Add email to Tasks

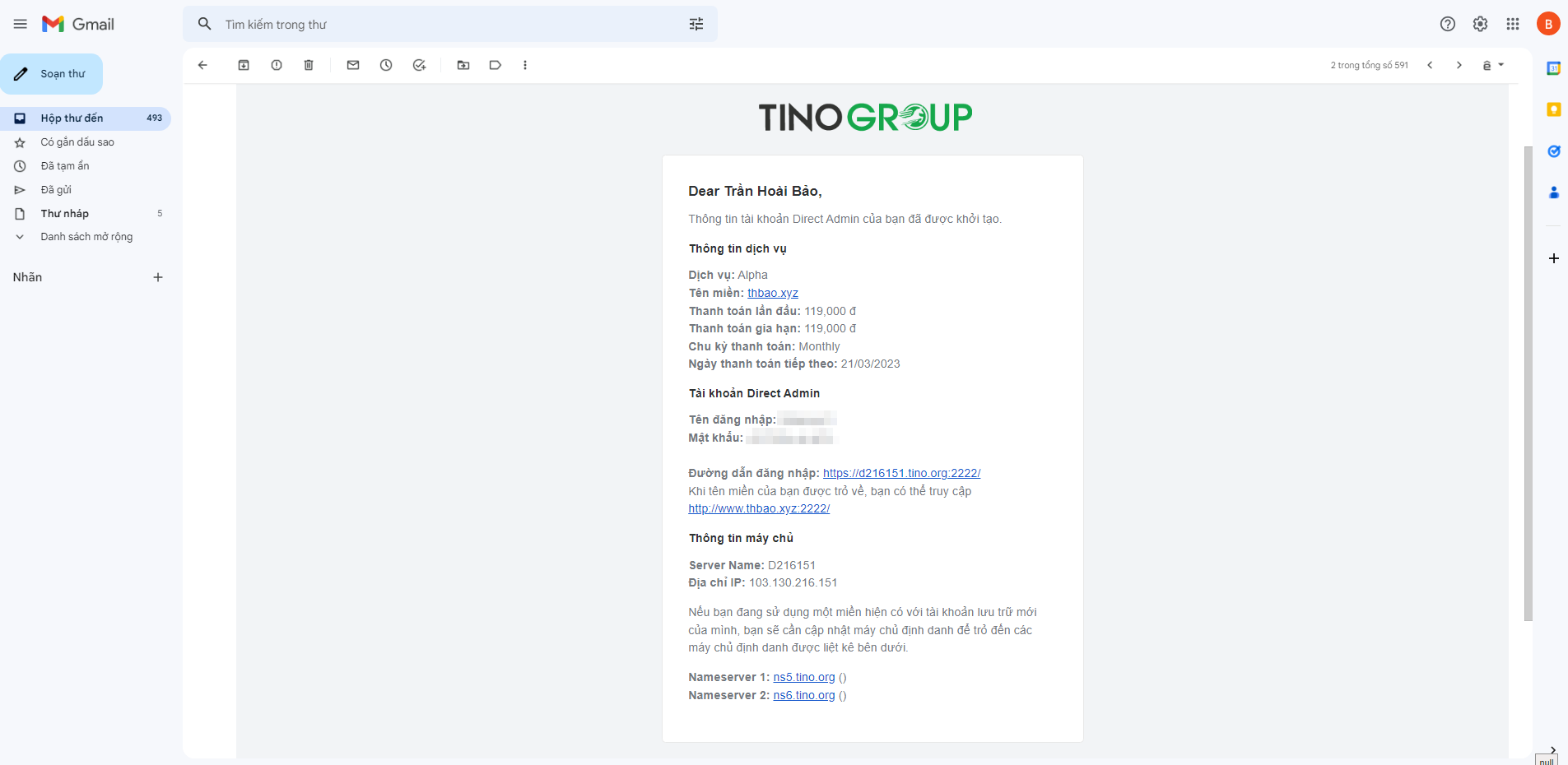tap(419, 65)
